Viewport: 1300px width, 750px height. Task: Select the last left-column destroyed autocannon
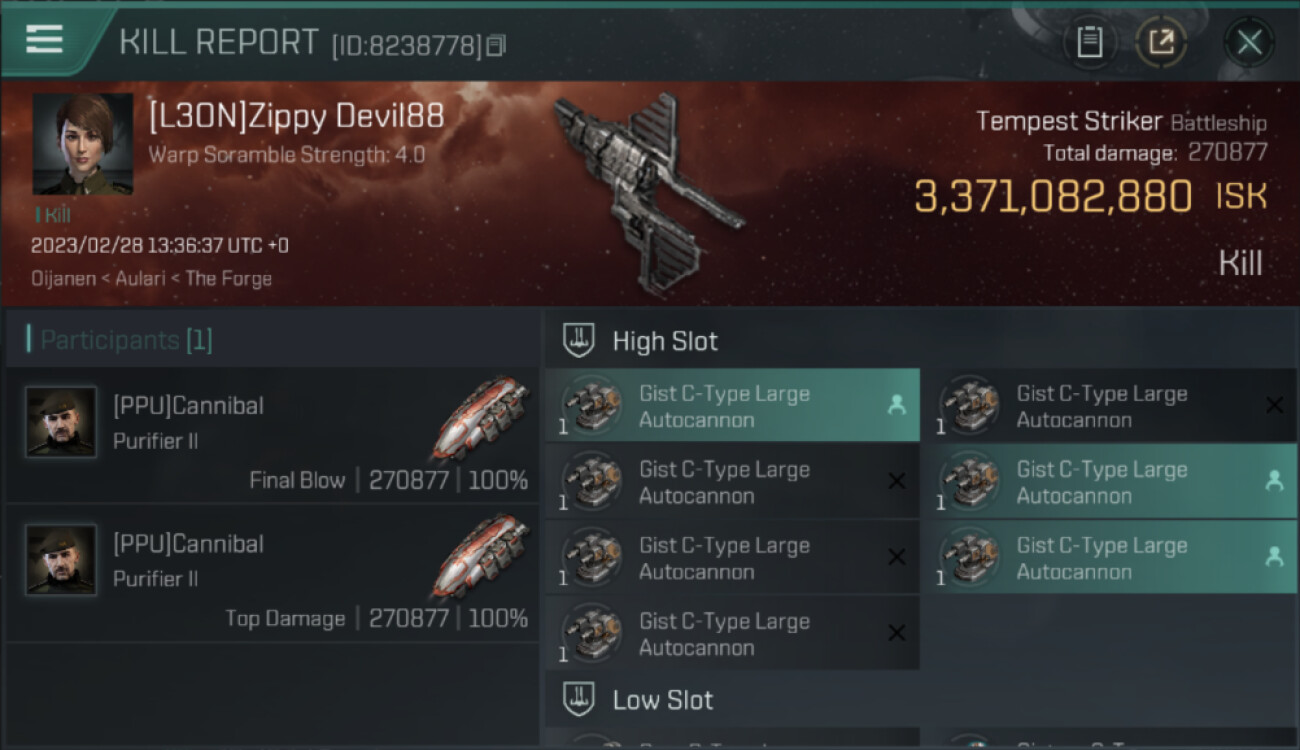pyautogui.click(x=732, y=634)
